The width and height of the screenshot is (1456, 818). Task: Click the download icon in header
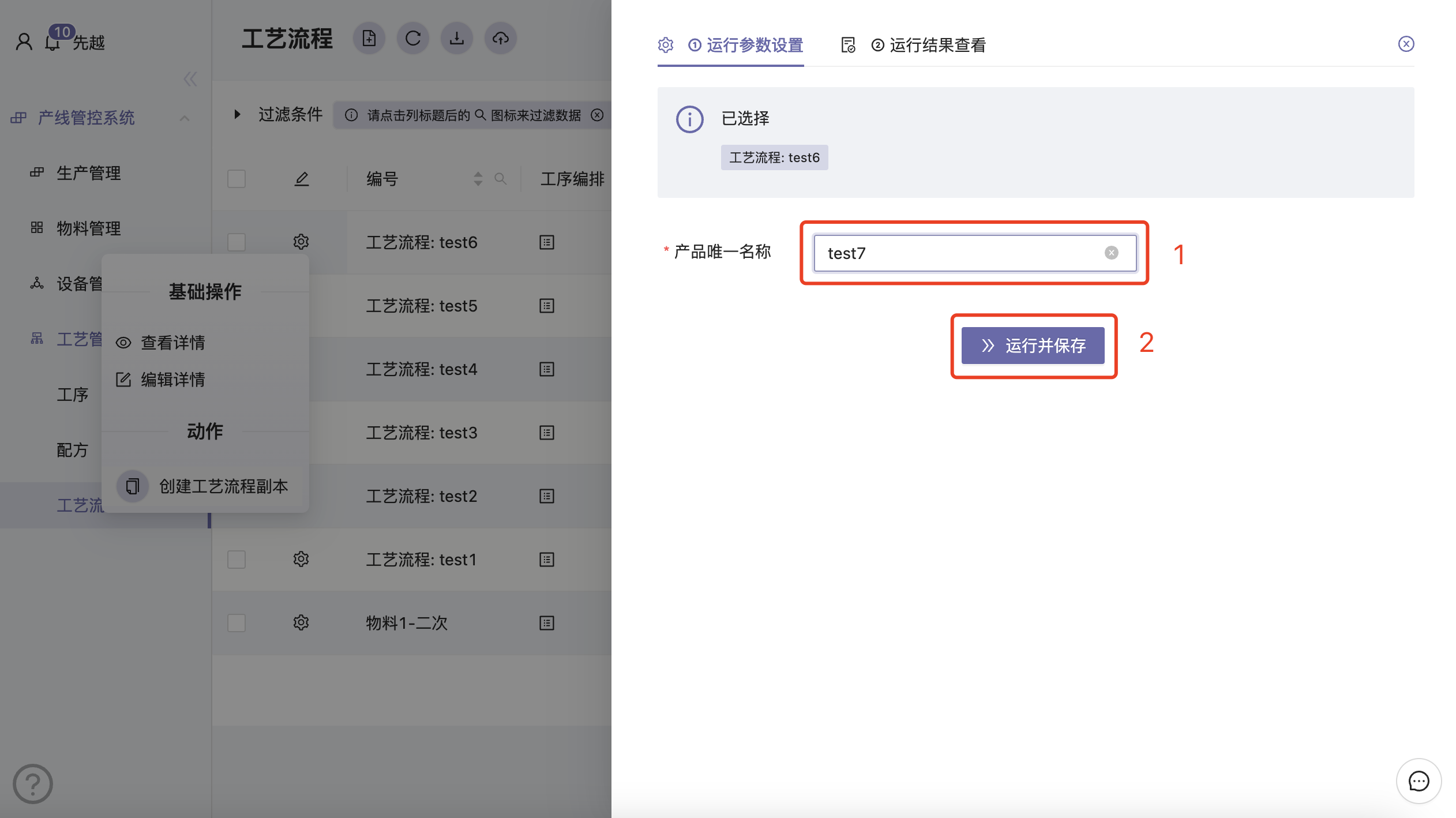(457, 39)
